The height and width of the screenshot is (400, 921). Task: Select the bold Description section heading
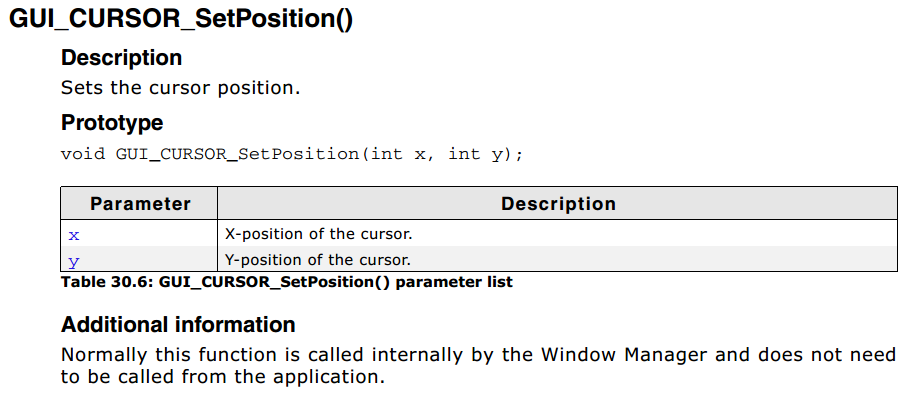[122, 58]
